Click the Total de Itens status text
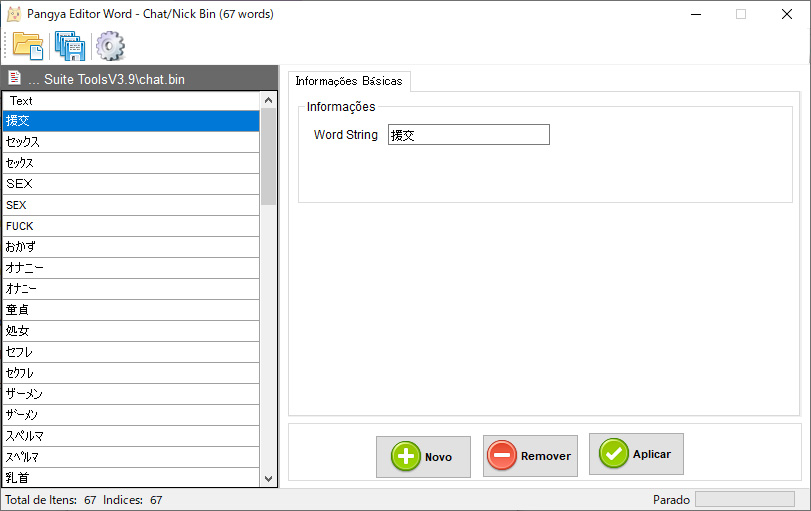 (x=51, y=500)
